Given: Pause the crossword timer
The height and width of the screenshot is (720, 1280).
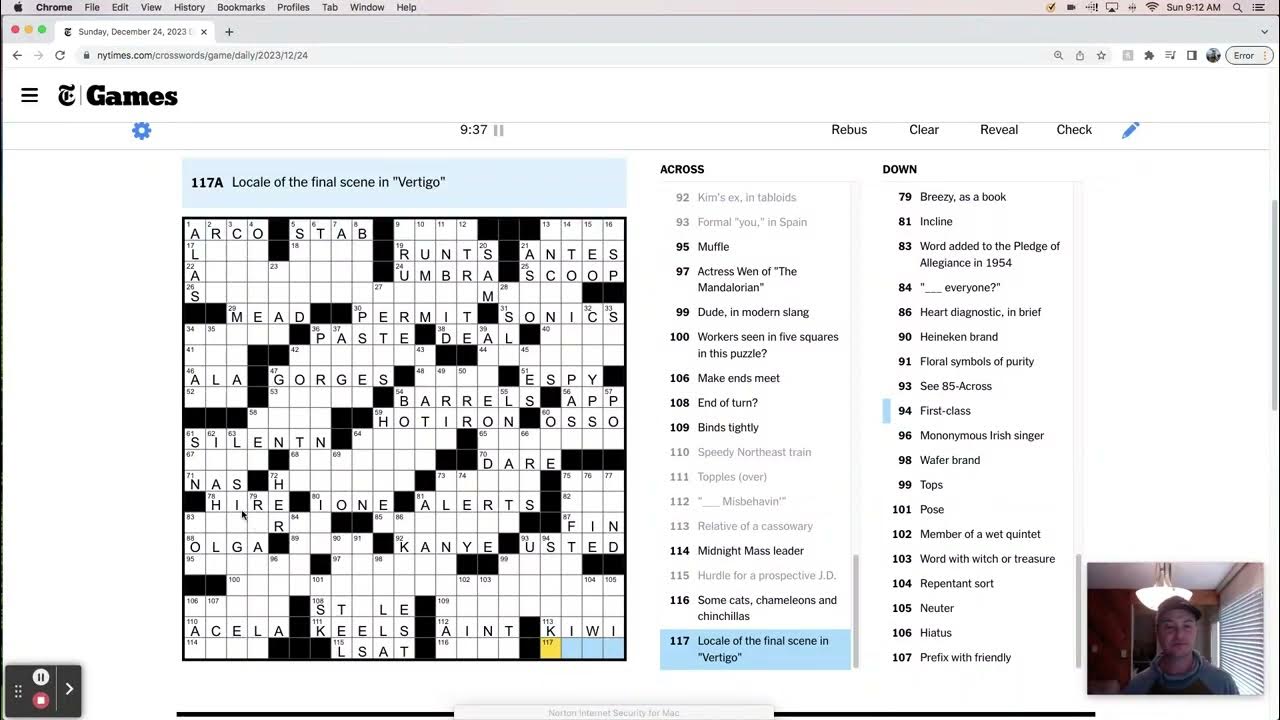Looking at the screenshot, I should pos(498,130).
